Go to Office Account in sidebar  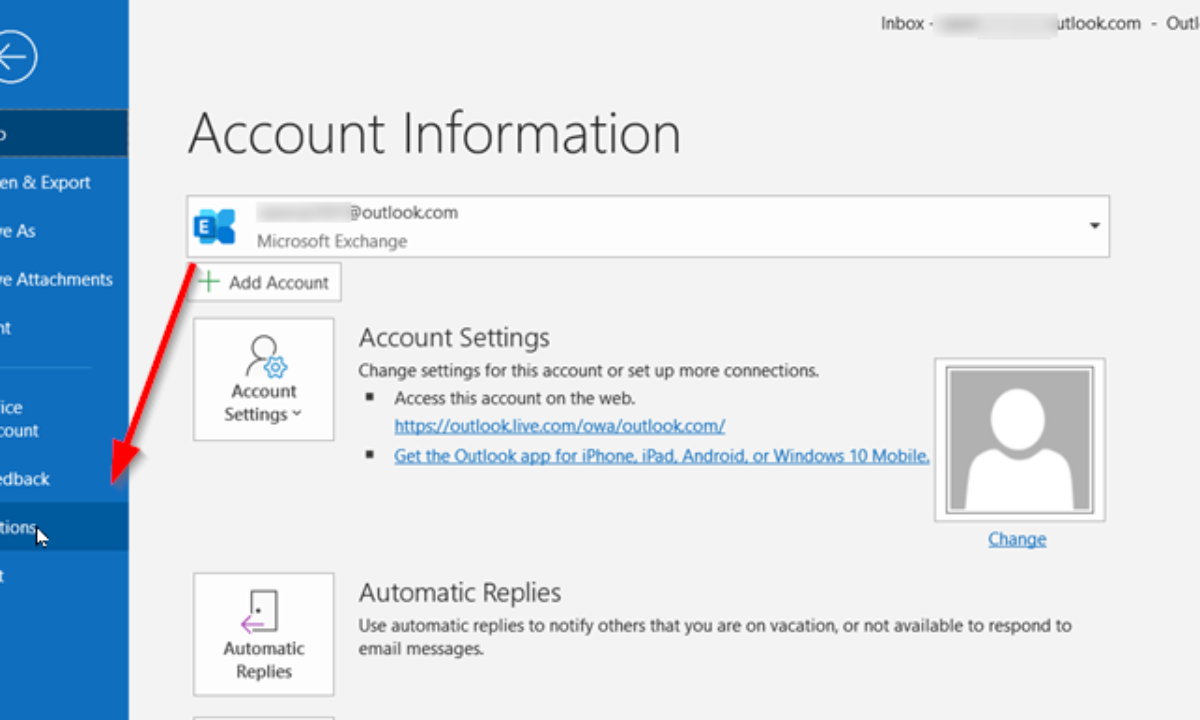click(22, 419)
